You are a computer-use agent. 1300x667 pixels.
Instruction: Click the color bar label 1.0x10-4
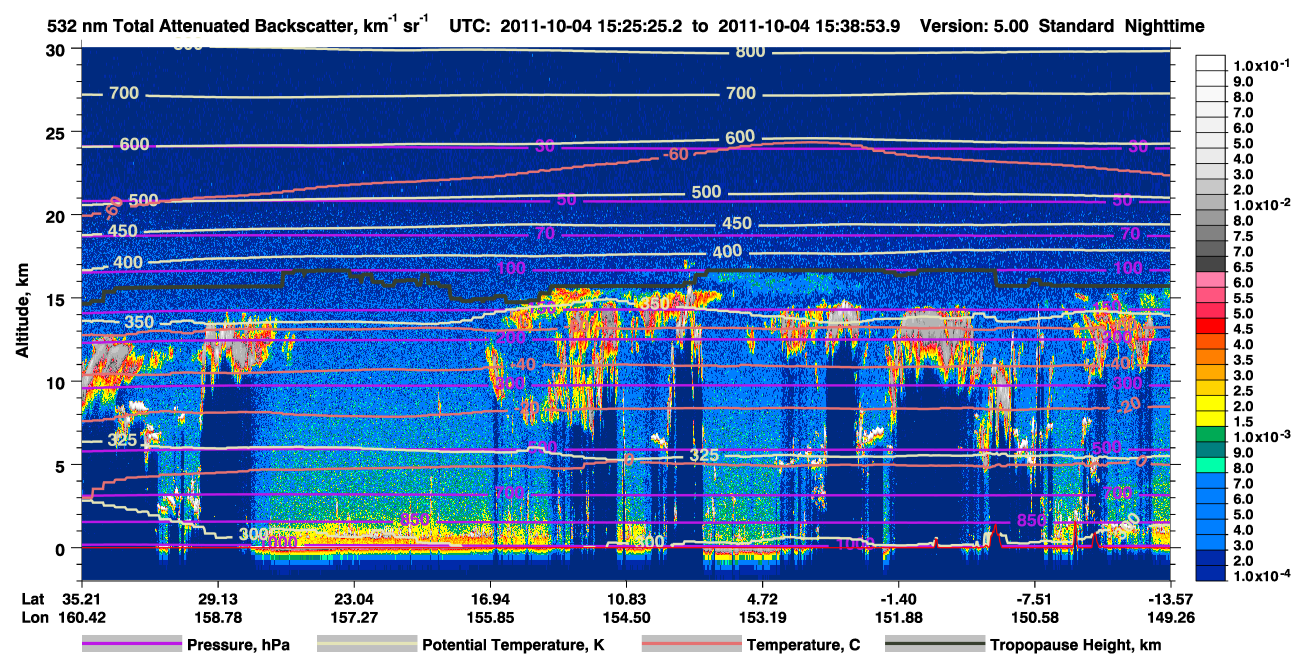1262,577
